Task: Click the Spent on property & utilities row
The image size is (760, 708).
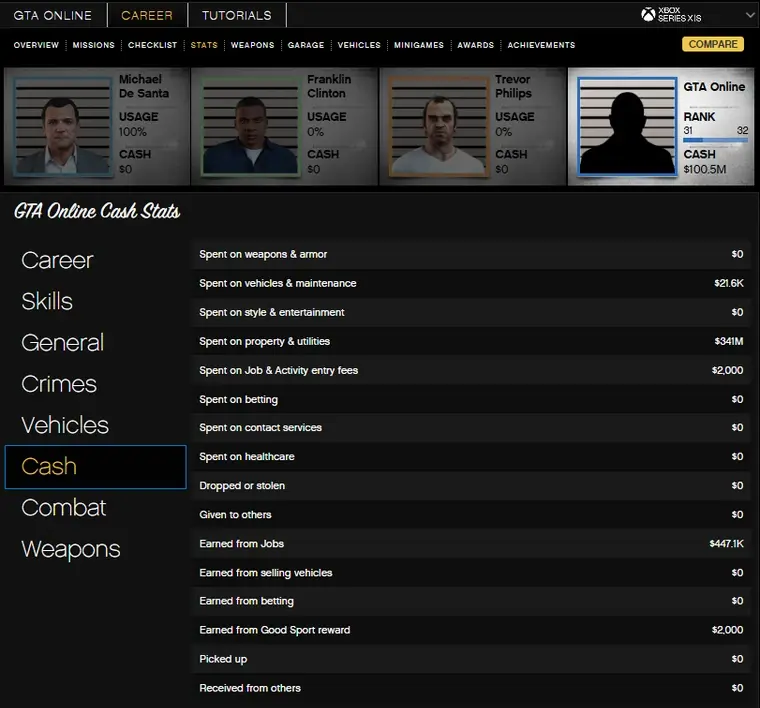Action: click(471, 341)
